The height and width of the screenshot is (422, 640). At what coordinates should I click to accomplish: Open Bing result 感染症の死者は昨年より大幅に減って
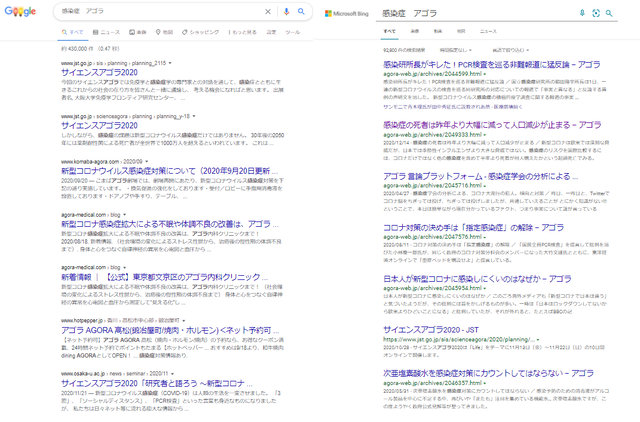click(492, 125)
